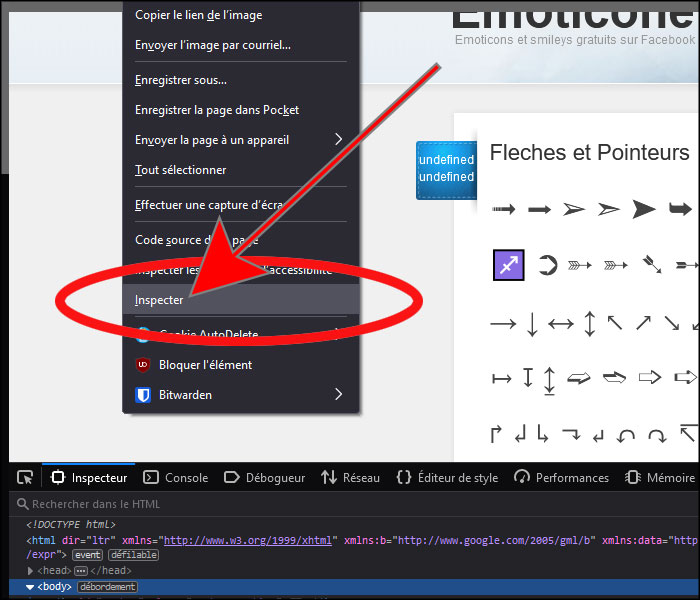Click the up-down arrow with base symbol
This screenshot has height=600, width=700.
(x=550, y=381)
